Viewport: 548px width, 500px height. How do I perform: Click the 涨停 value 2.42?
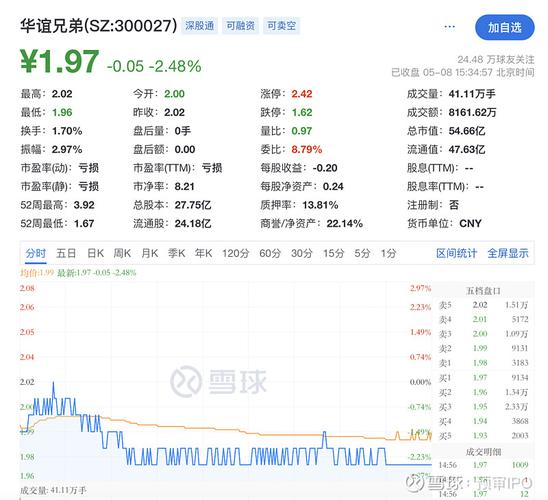click(x=302, y=94)
